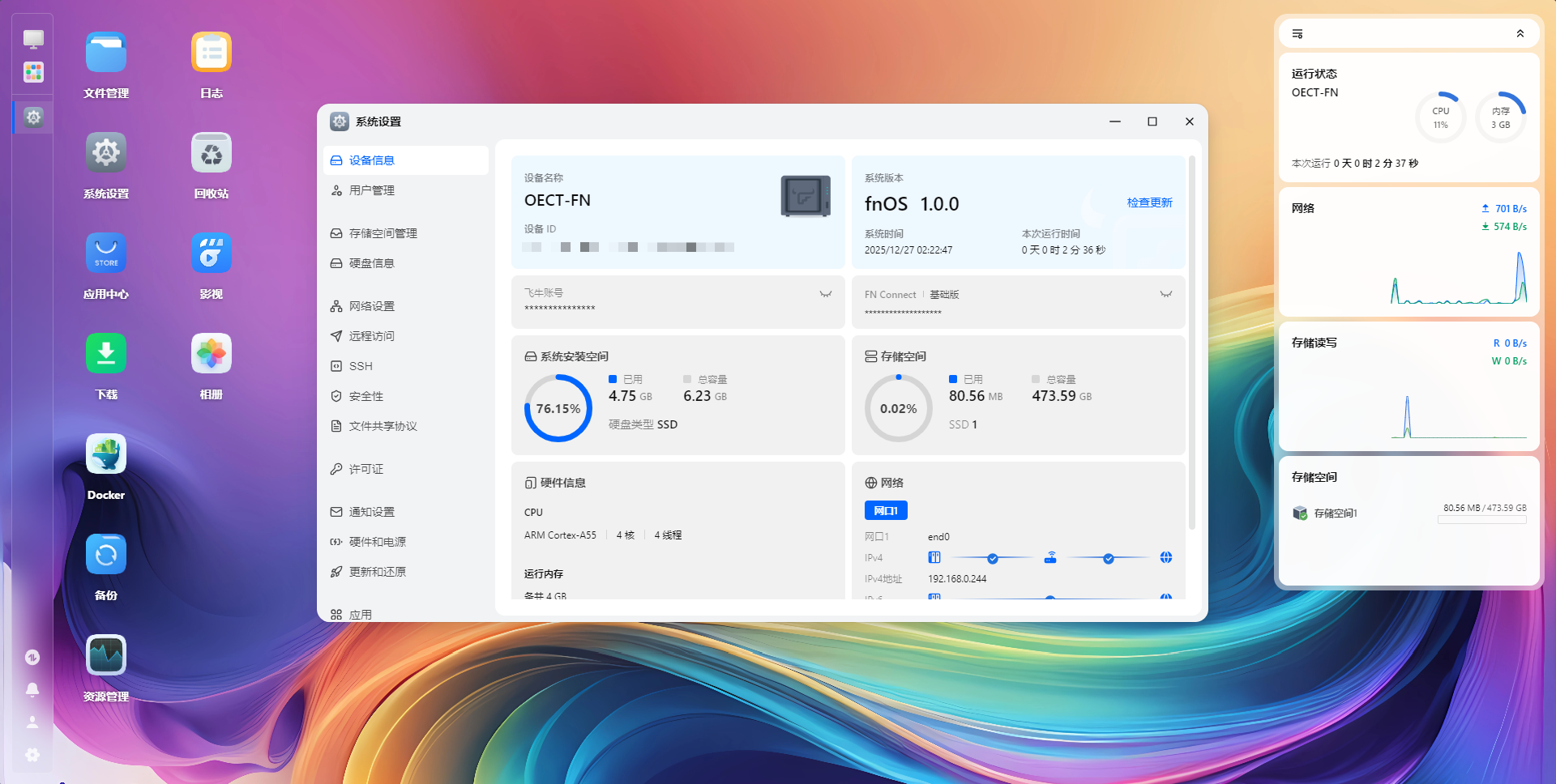Switch to 网络设置 page
Screen dimensions: 1556x784
(x=406, y=306)
